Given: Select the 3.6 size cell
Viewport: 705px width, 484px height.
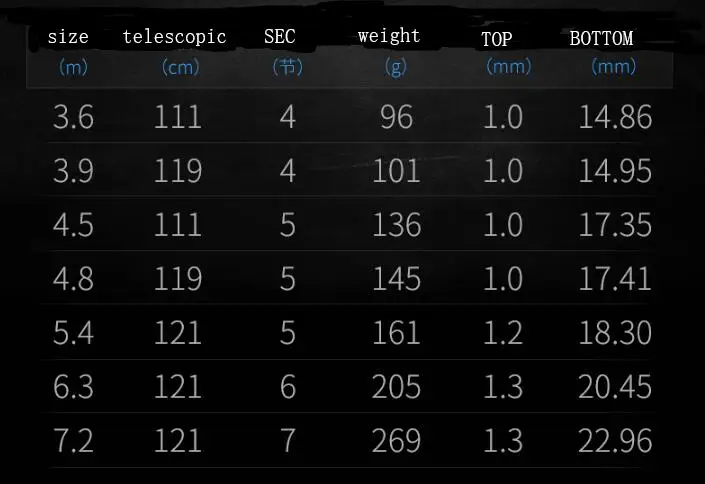Looking at the screenshot, I should (73, 117).
